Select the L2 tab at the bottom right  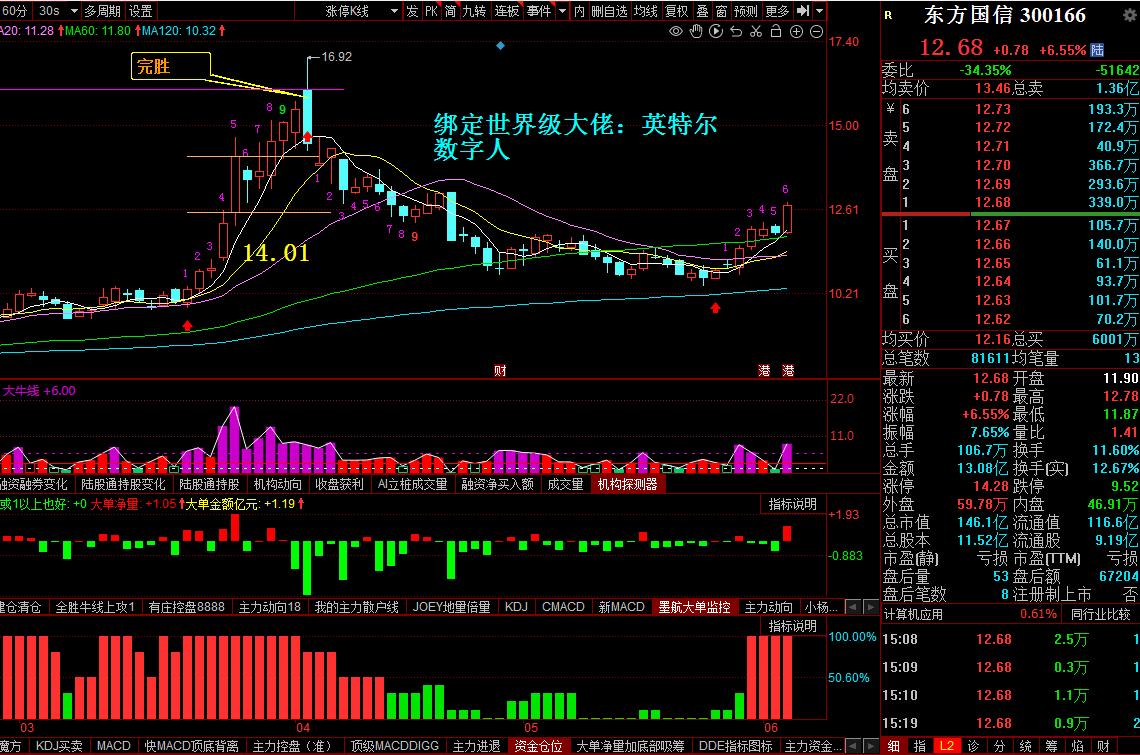click(x=947, y=746)
